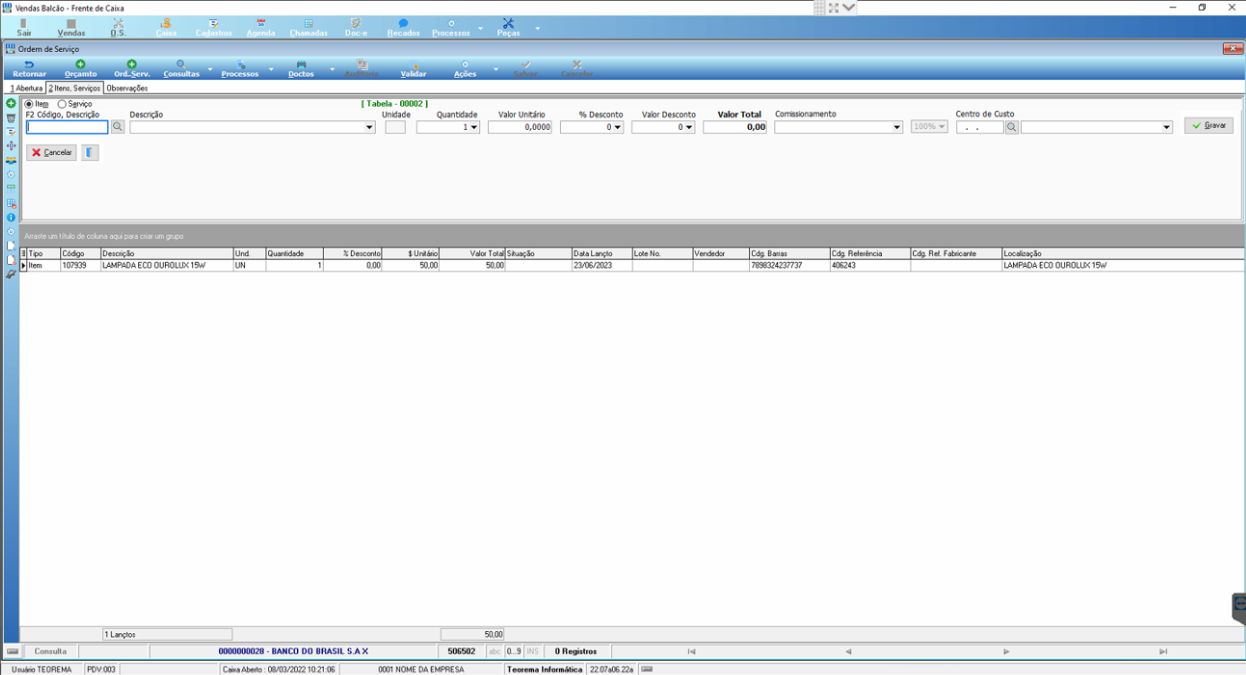
Task: Open Cadastros from the top toolbar
Action: pos(214,27)
